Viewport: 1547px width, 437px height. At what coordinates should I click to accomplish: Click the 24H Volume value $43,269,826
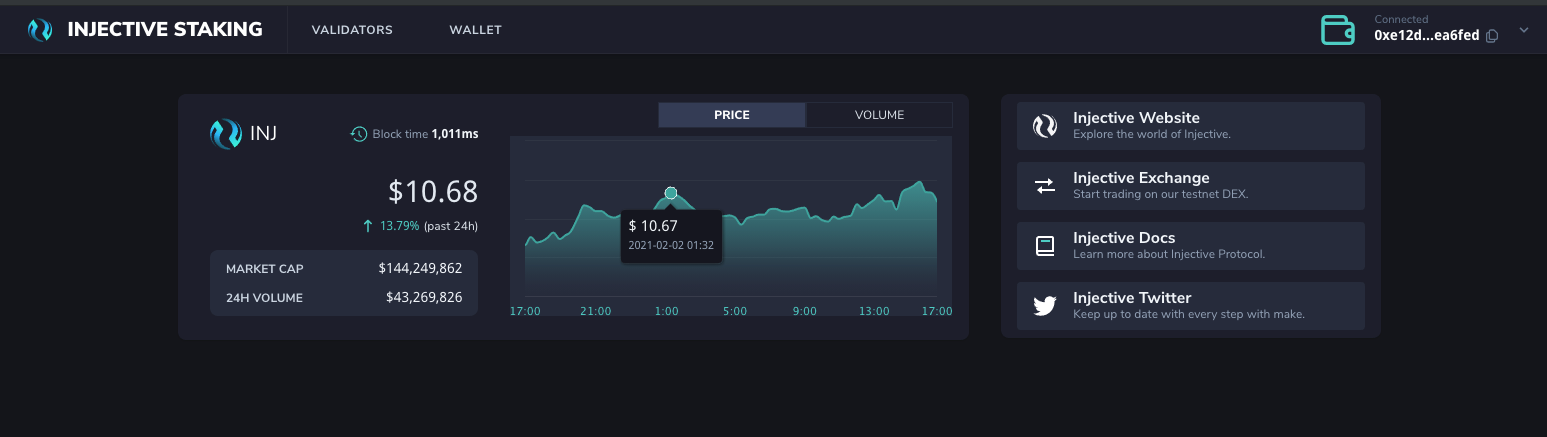424,297
